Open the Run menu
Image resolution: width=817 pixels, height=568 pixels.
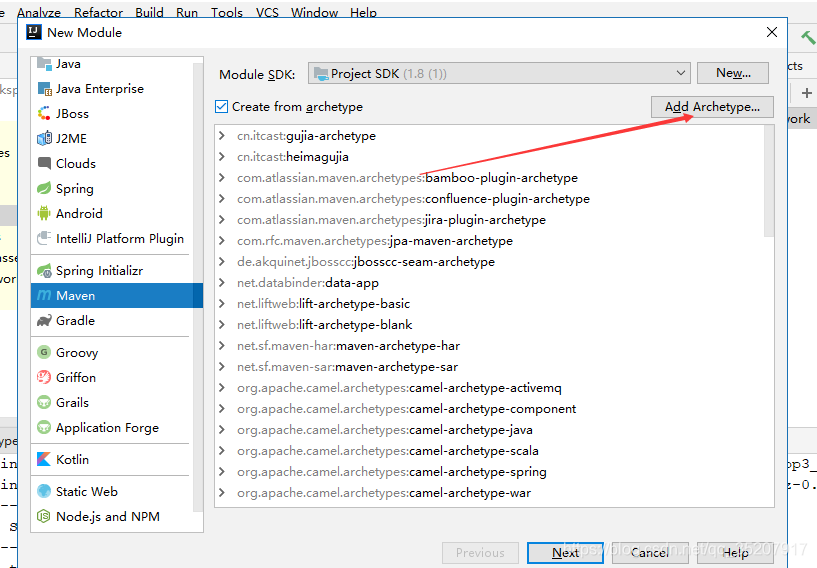coord(187,13)
